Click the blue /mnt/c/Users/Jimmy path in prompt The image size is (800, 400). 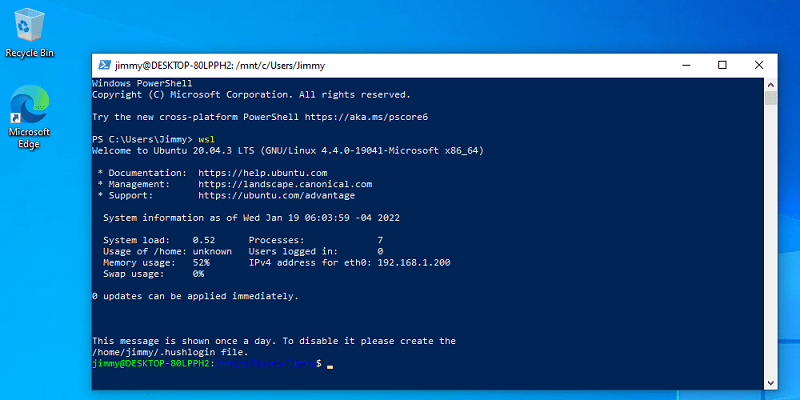[265, 363]
